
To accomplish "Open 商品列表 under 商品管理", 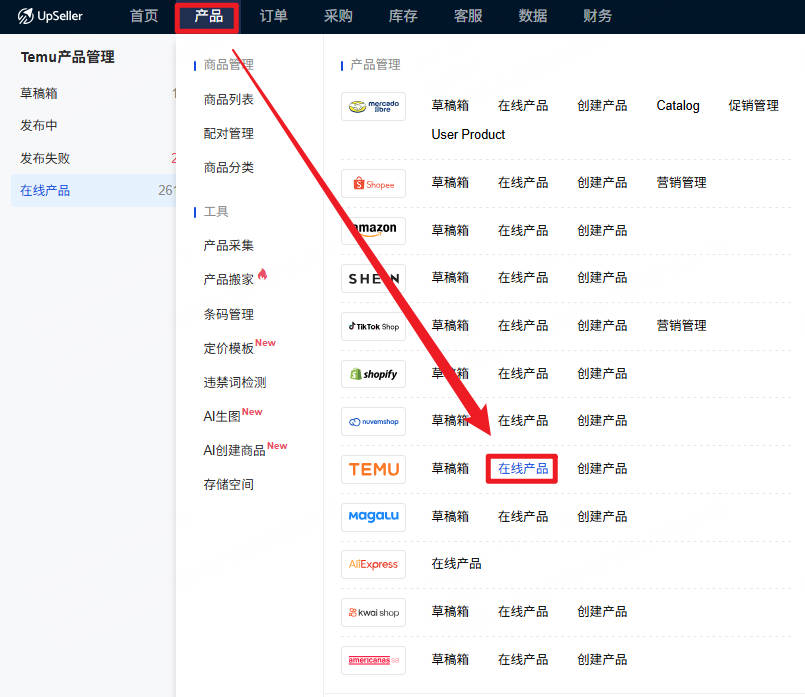I will (228, 100).
